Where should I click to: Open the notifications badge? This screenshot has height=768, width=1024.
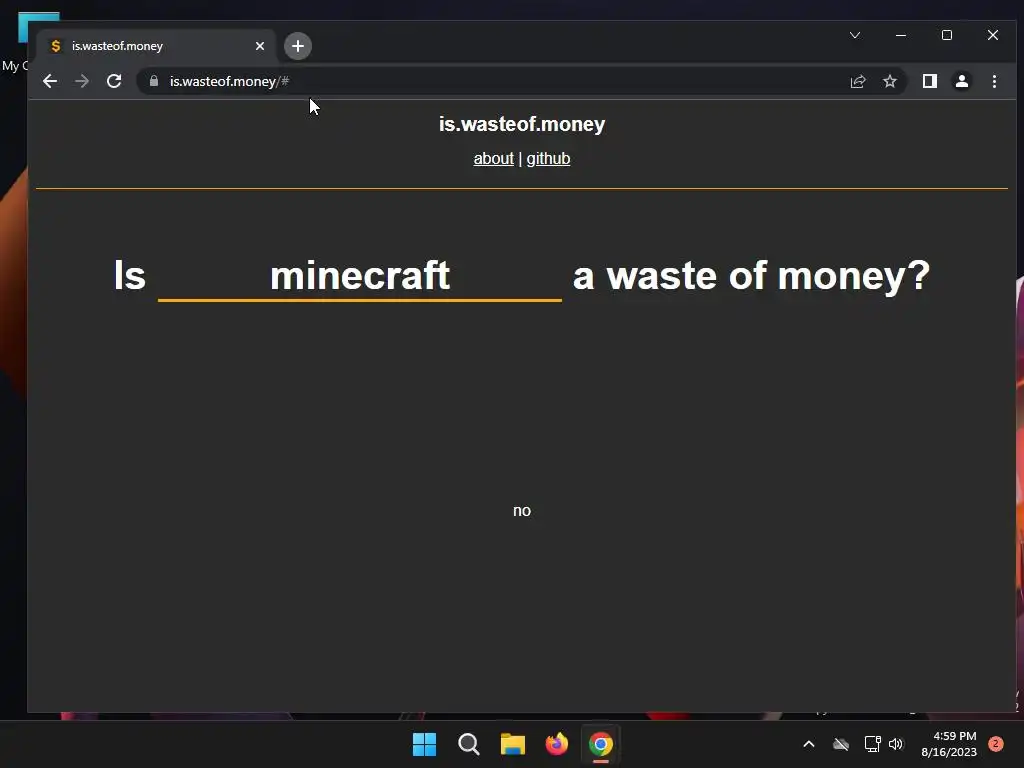coord(996,744)
